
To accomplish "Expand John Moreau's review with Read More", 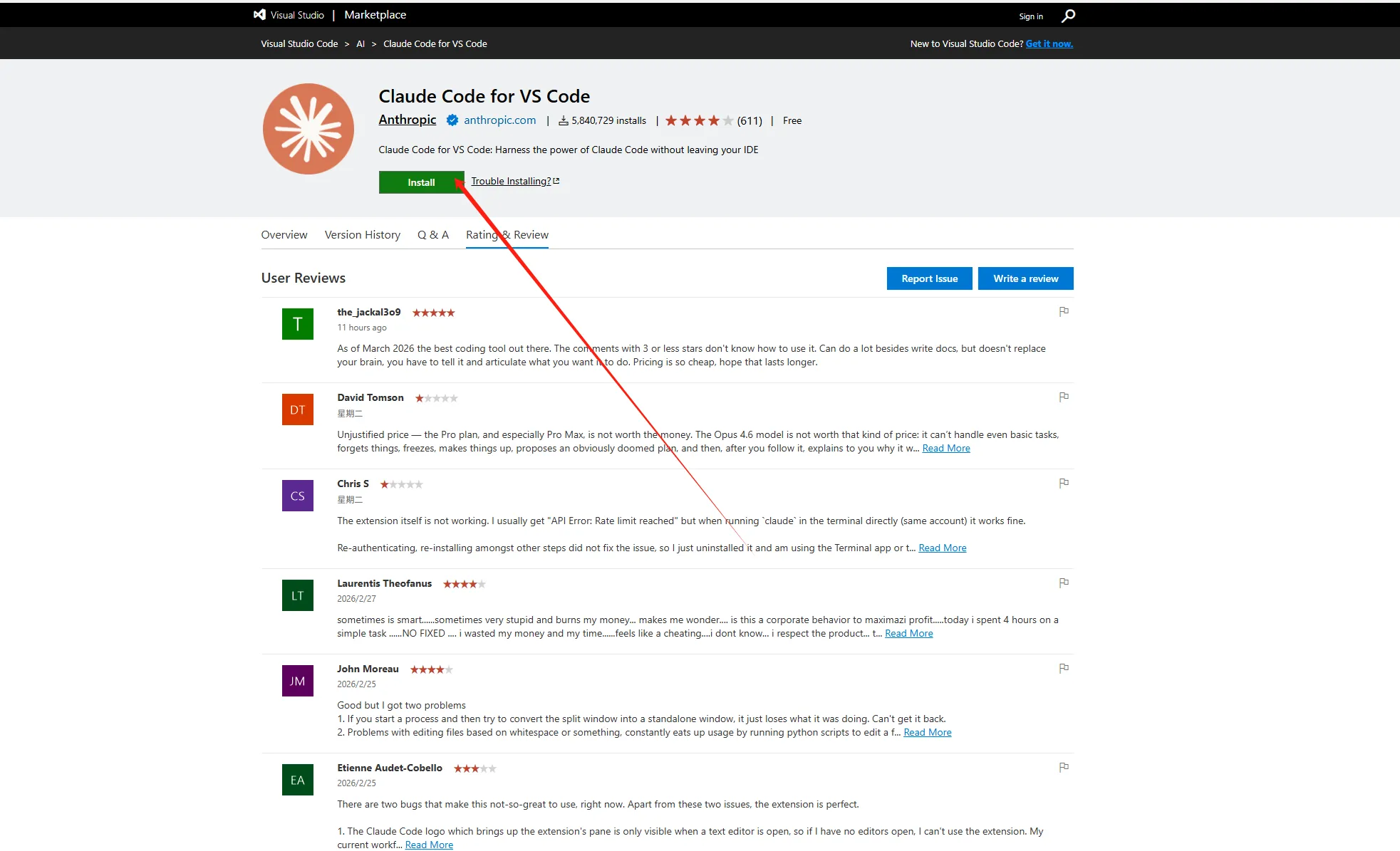I will pyautogui.click(x=927, y=732).
